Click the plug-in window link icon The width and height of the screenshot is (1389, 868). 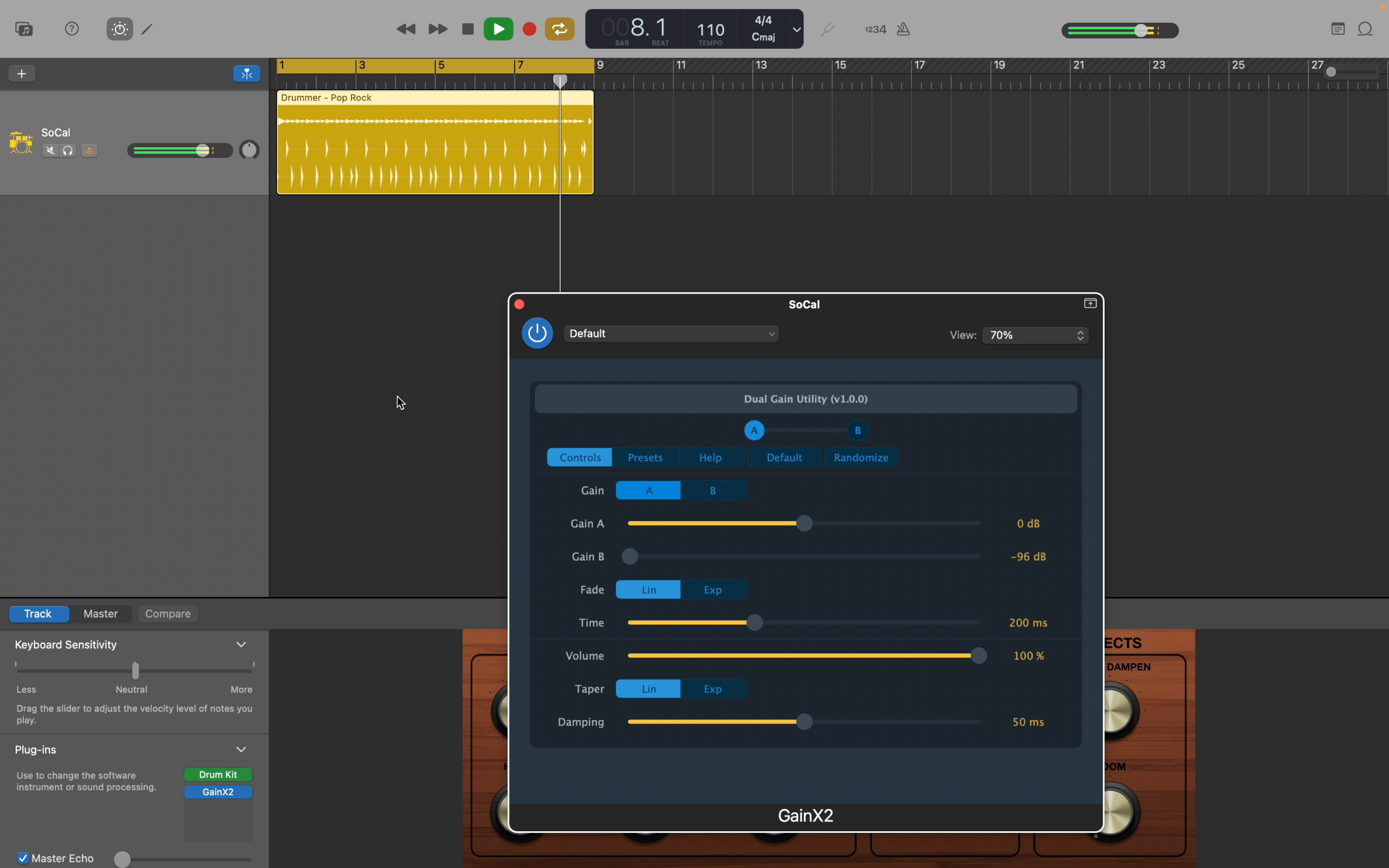coord(1090,304)
